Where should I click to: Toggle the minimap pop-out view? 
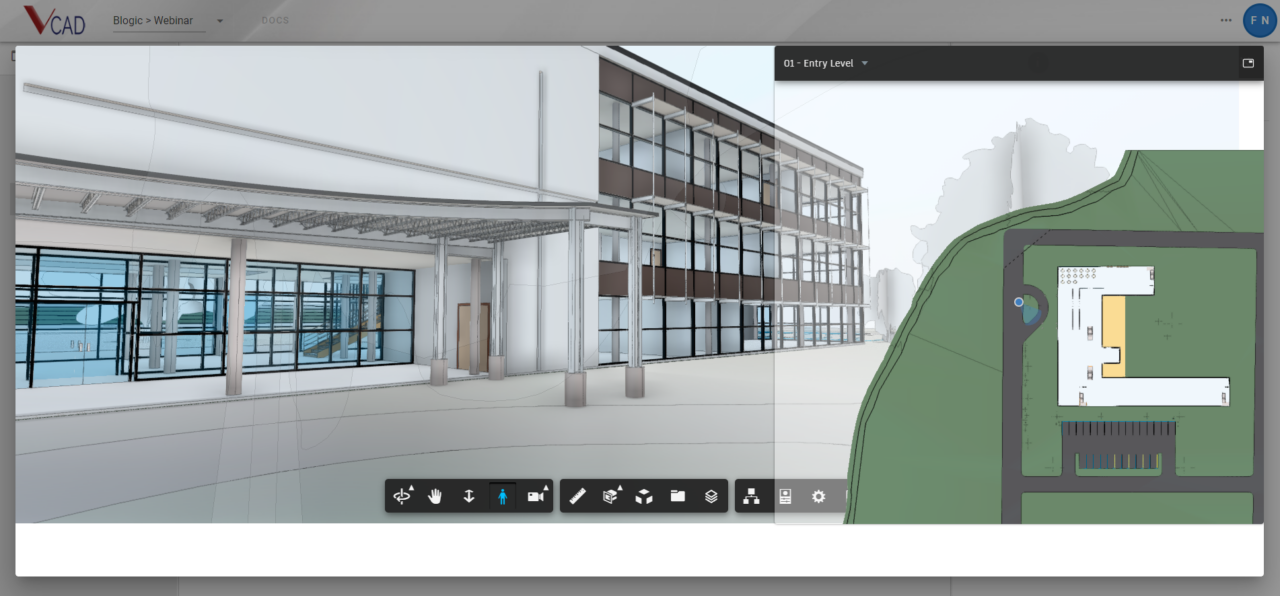click(1247, 63)
